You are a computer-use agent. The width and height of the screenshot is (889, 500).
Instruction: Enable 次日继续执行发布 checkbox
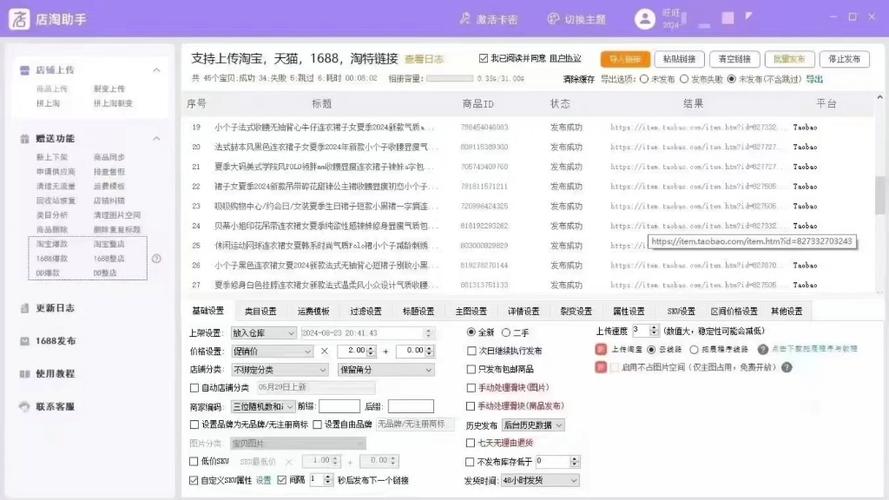pos(471,351)
